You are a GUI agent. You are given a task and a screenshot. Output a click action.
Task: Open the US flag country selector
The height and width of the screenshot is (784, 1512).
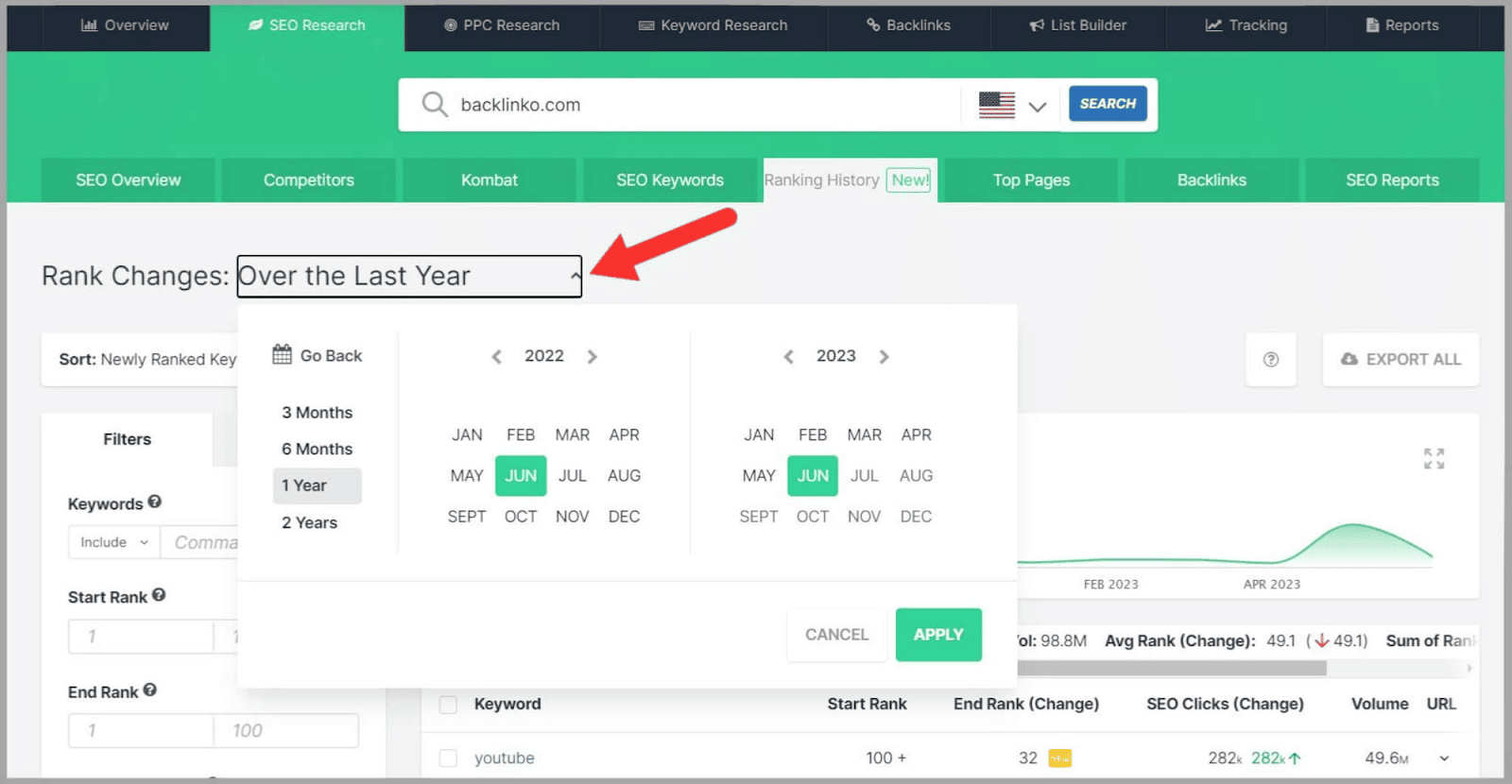click(x=1012, y=105)
